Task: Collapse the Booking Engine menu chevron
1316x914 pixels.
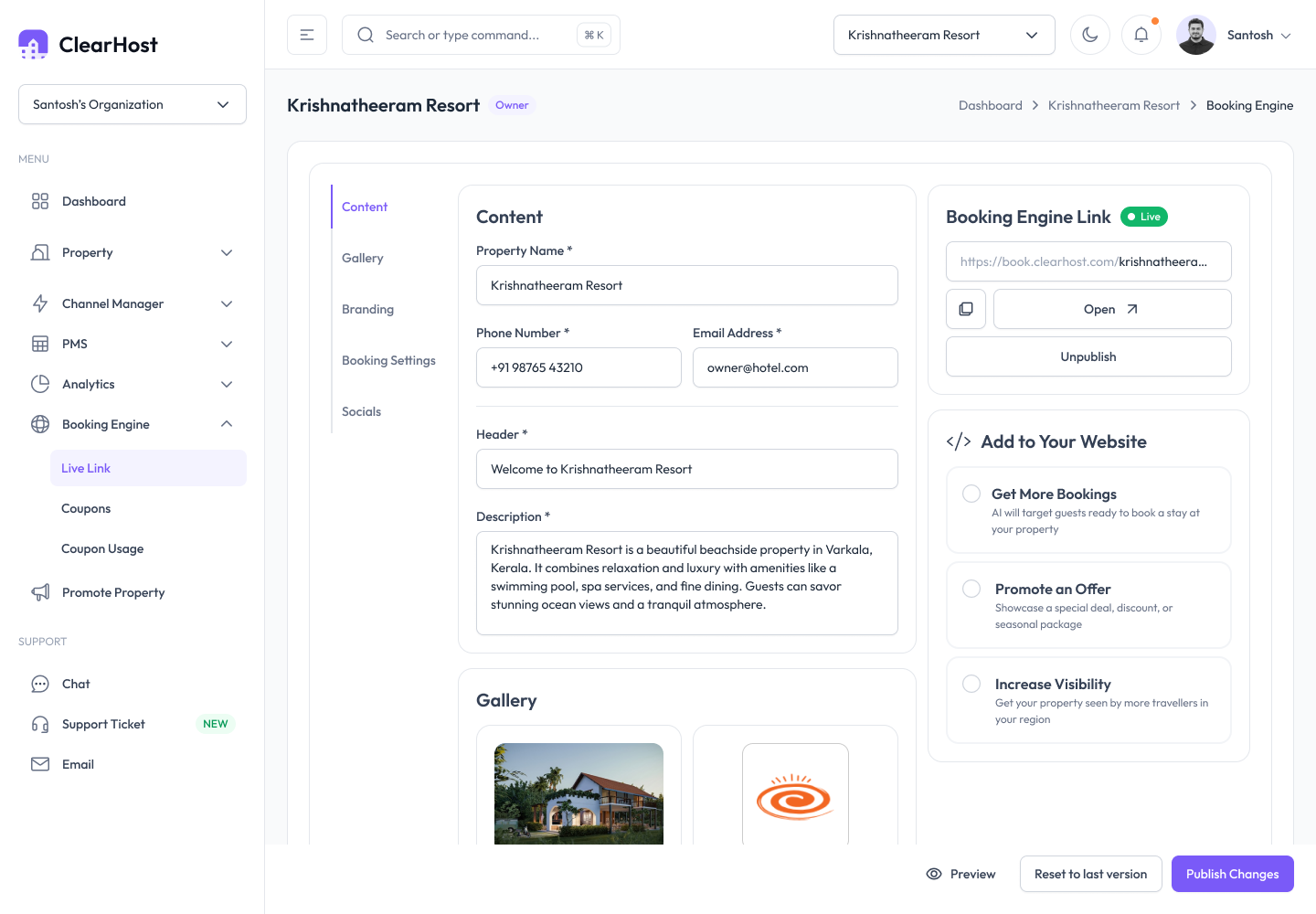Action: 227,424
